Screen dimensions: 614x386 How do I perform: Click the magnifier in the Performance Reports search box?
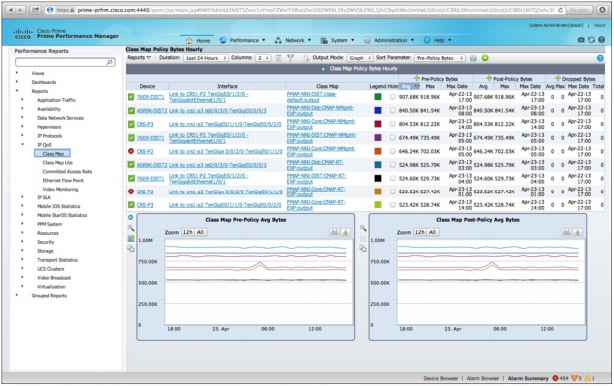click(109, 62)
